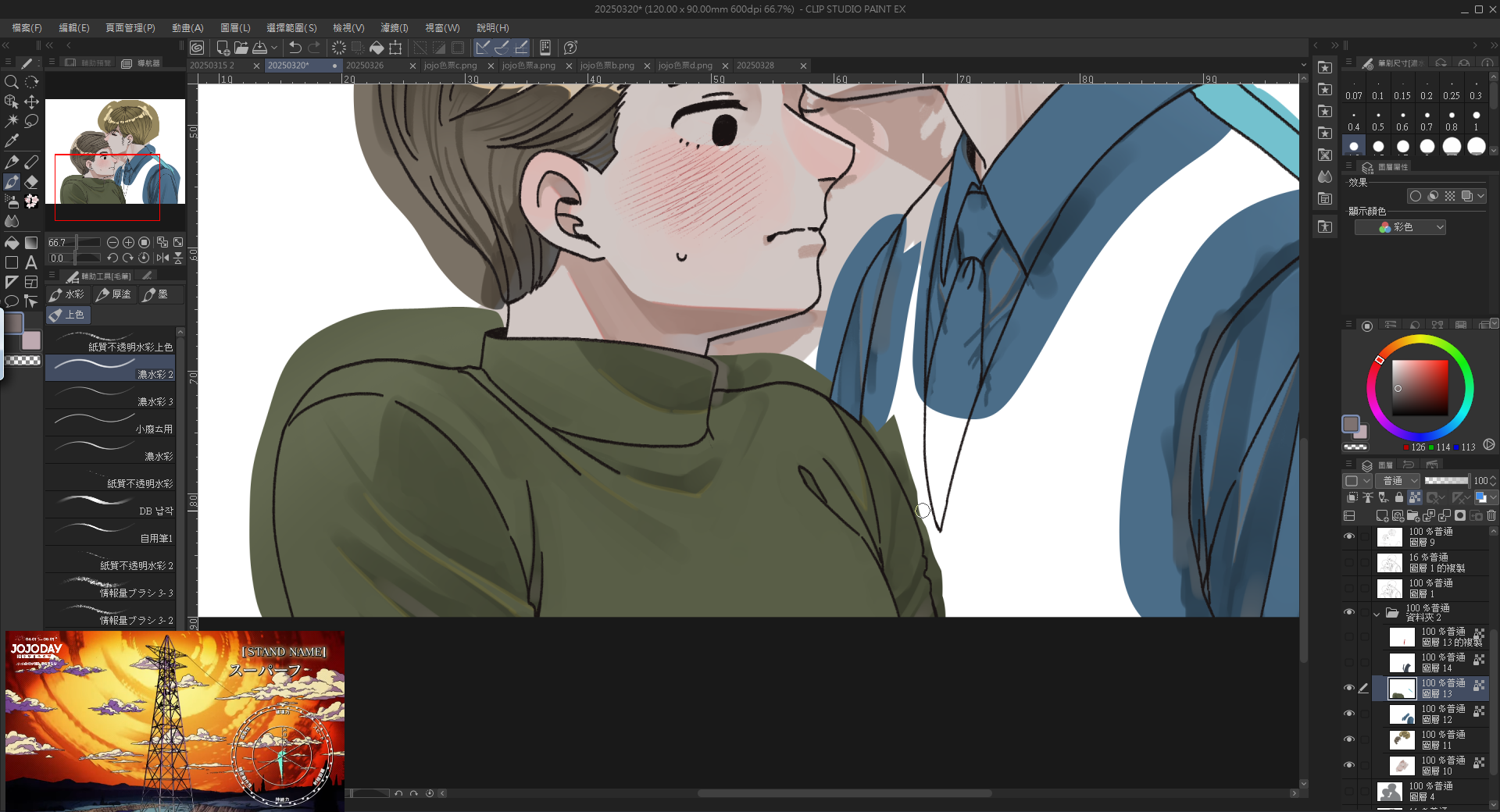The image size is (1500, 812).
Task: Select the Operation object tool
Action: point(12,101)
